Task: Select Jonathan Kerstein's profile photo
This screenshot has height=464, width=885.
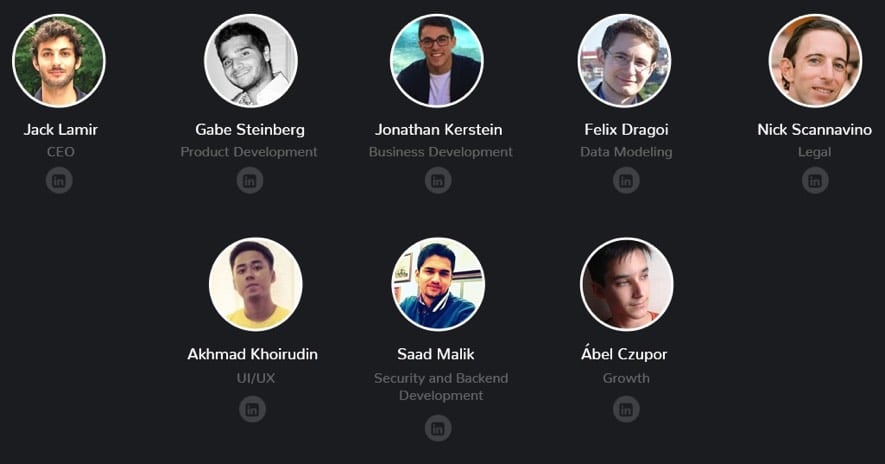Action: 437,60
